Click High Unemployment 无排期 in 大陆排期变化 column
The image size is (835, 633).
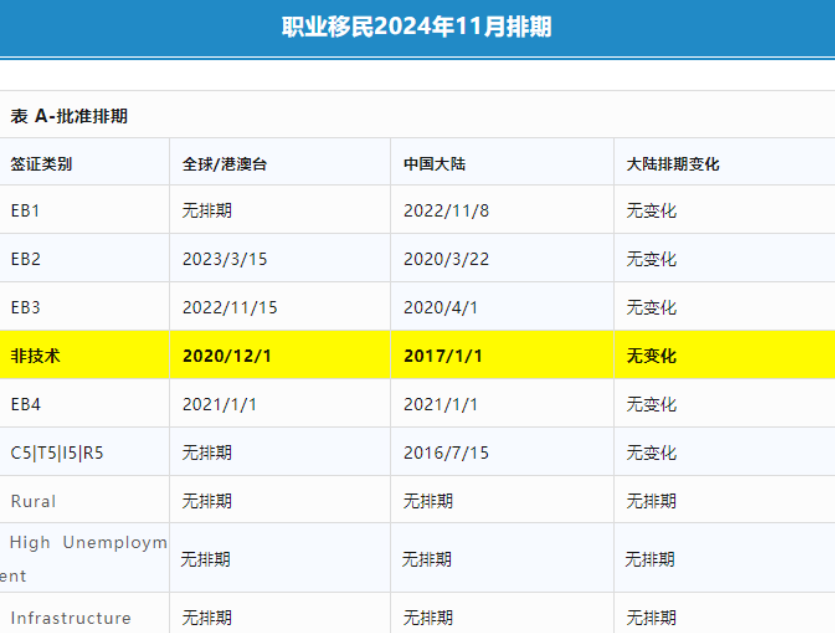pos(650,560)
